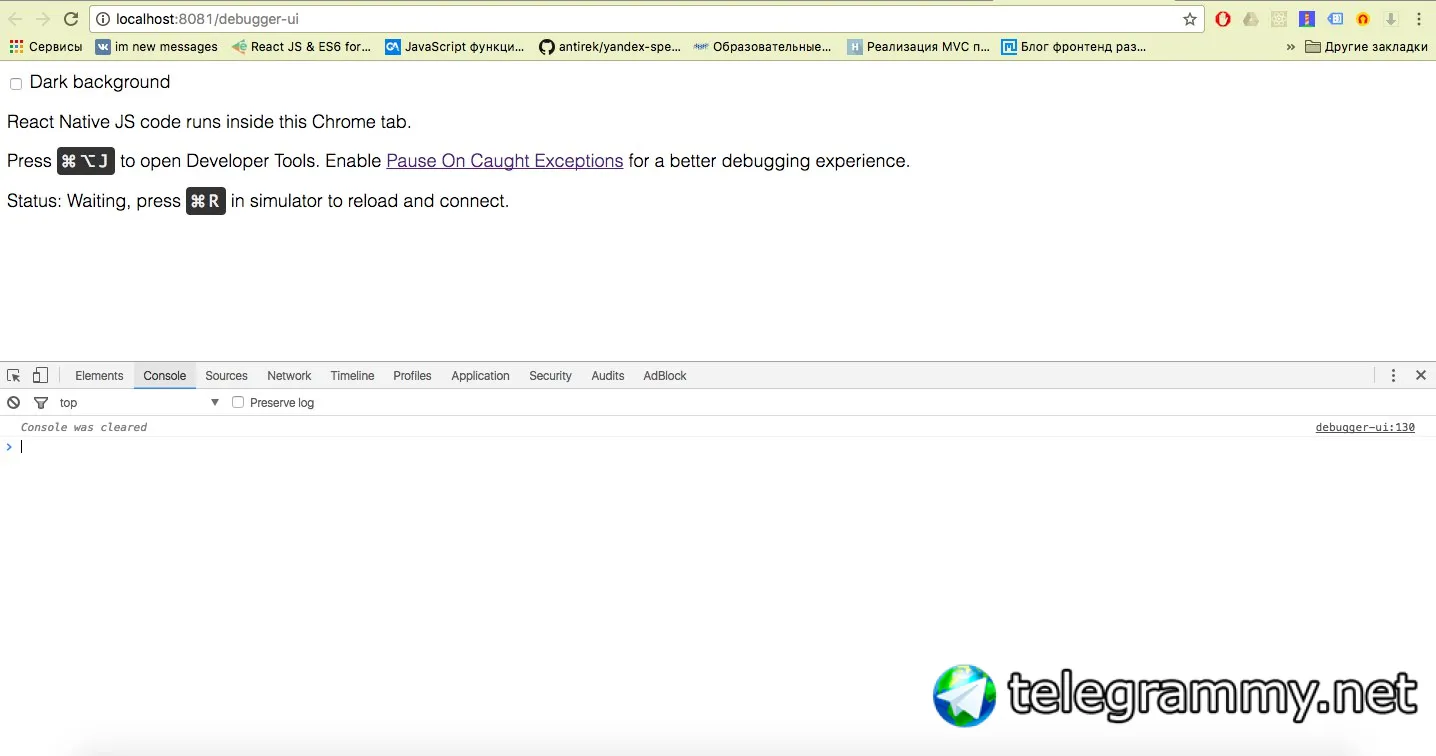1436x756 pixels.
Task: Go to the Profiles tab
Action: pyautogui.click(x=413, y=376)
